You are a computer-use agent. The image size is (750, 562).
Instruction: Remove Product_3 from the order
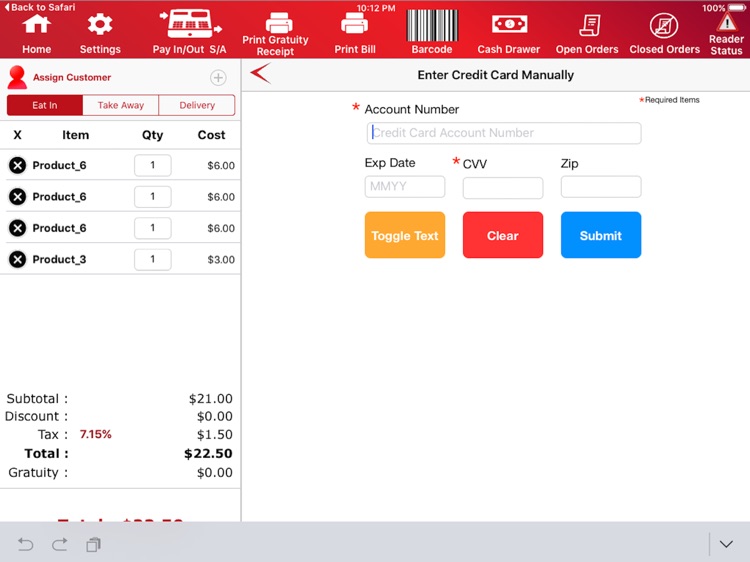click(x=18, y=259)
